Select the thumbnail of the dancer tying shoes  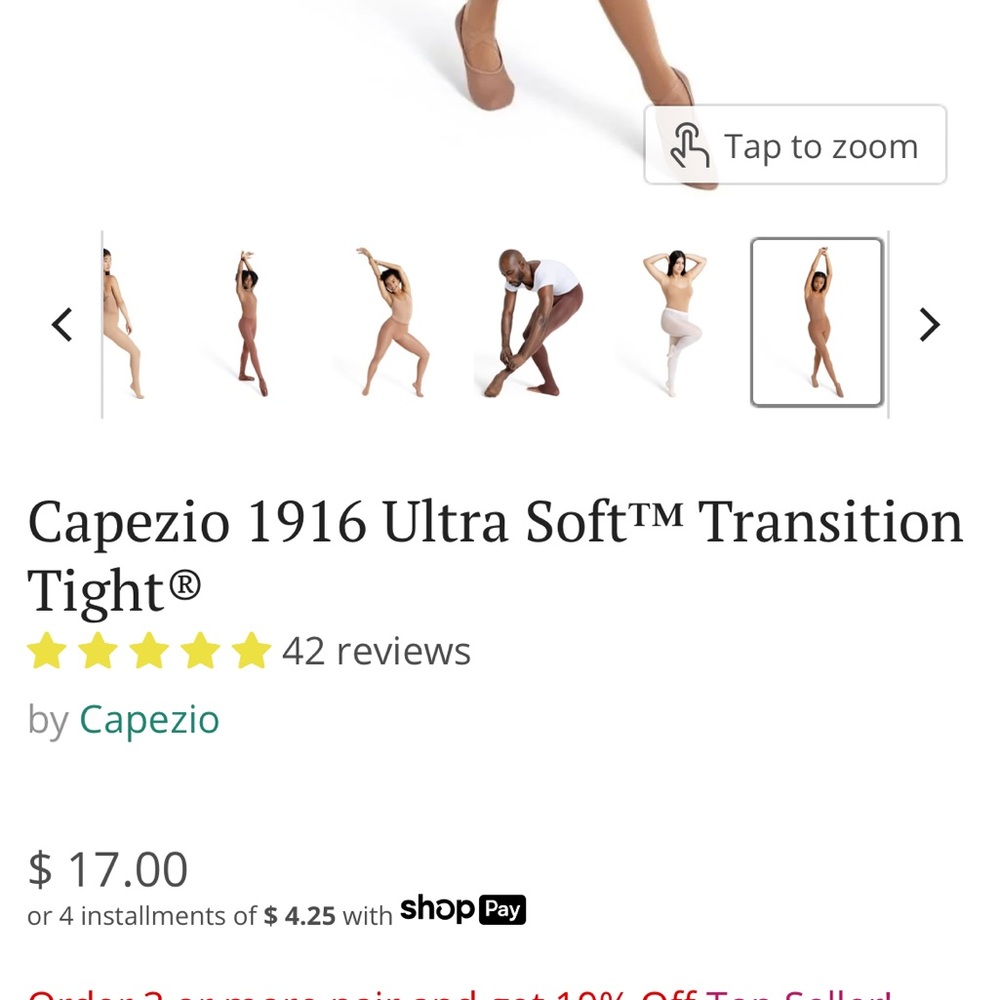coord(528,322)
